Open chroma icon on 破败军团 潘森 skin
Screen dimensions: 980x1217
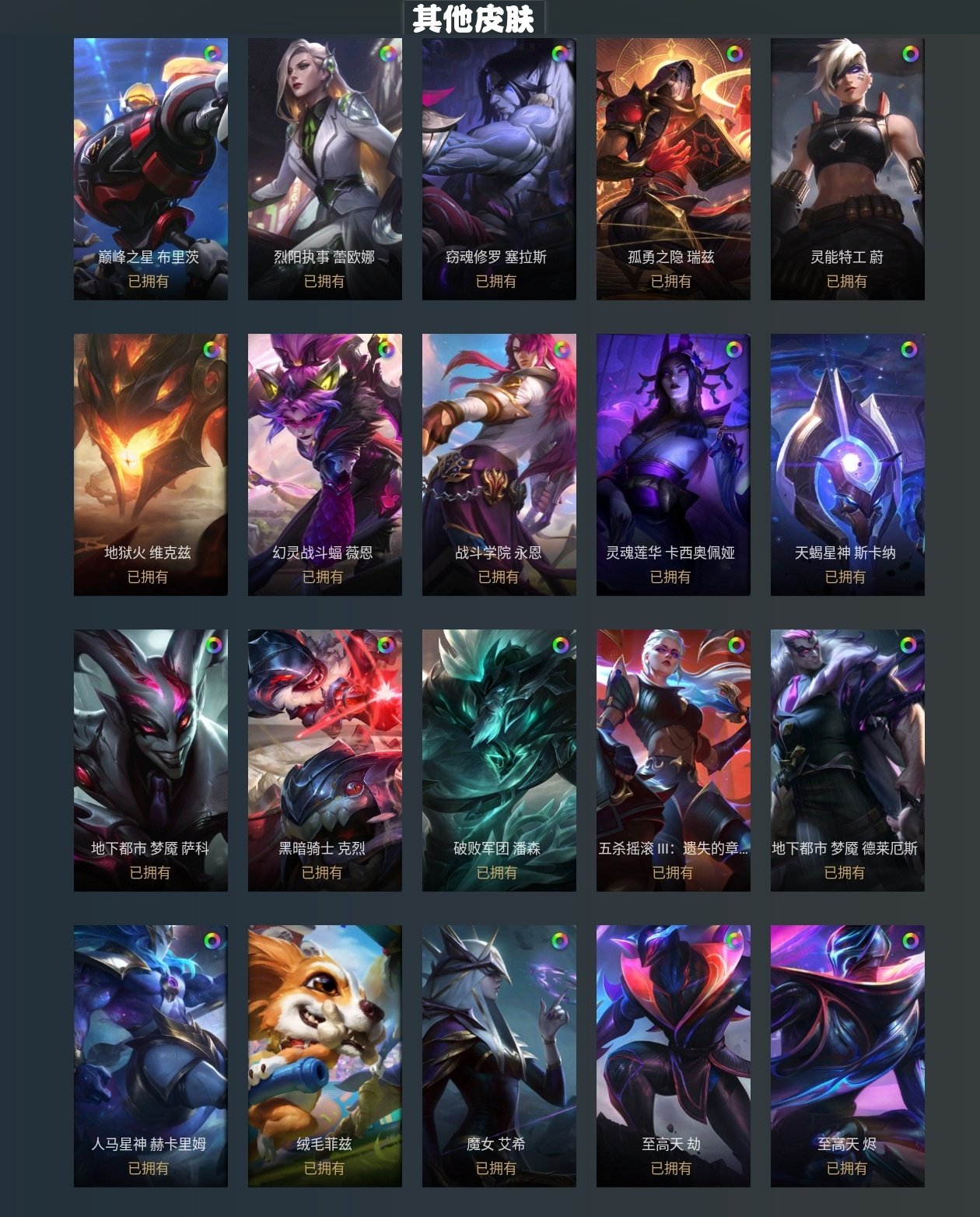point(561,645)
